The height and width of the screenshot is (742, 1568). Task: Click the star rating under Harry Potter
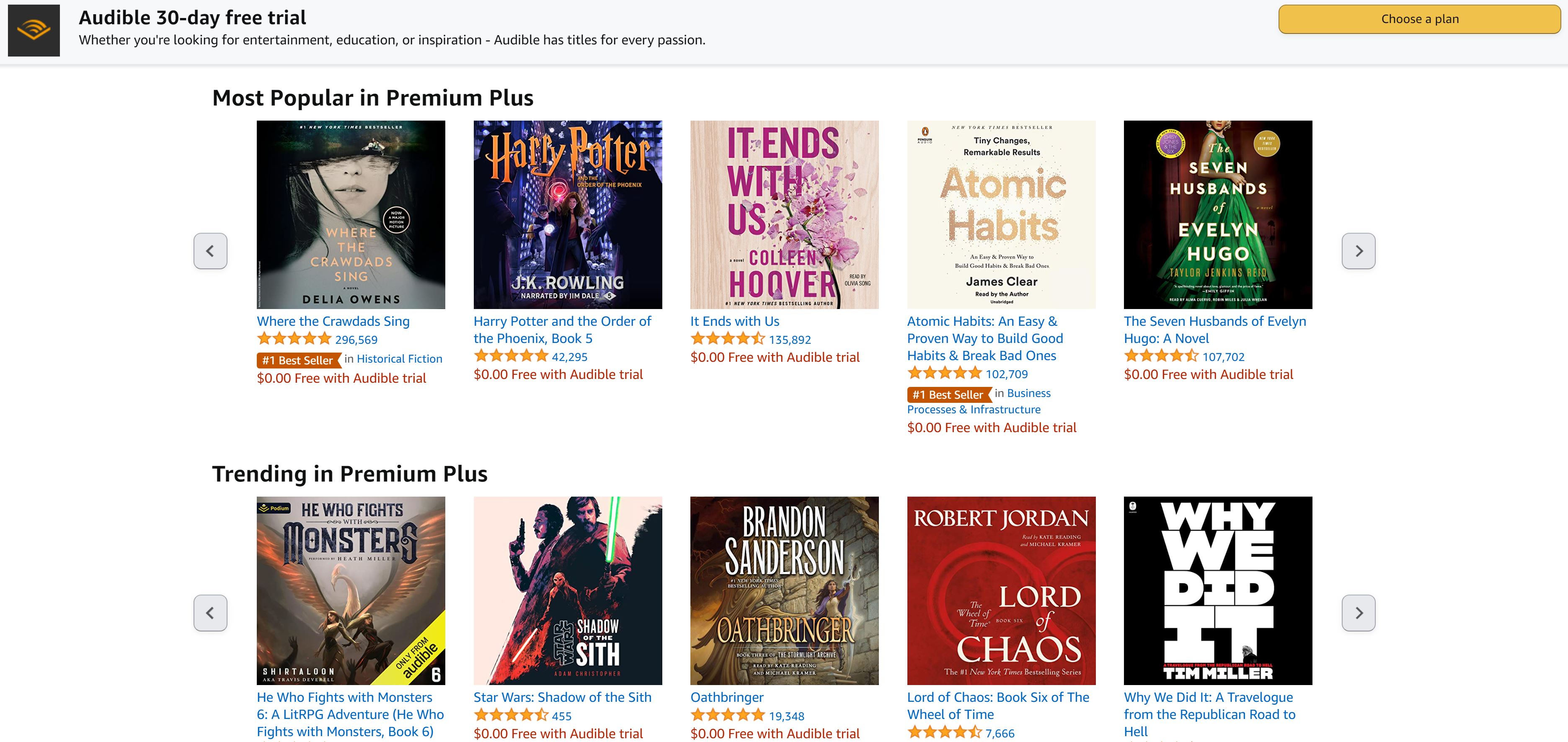(x=512, y=356)
